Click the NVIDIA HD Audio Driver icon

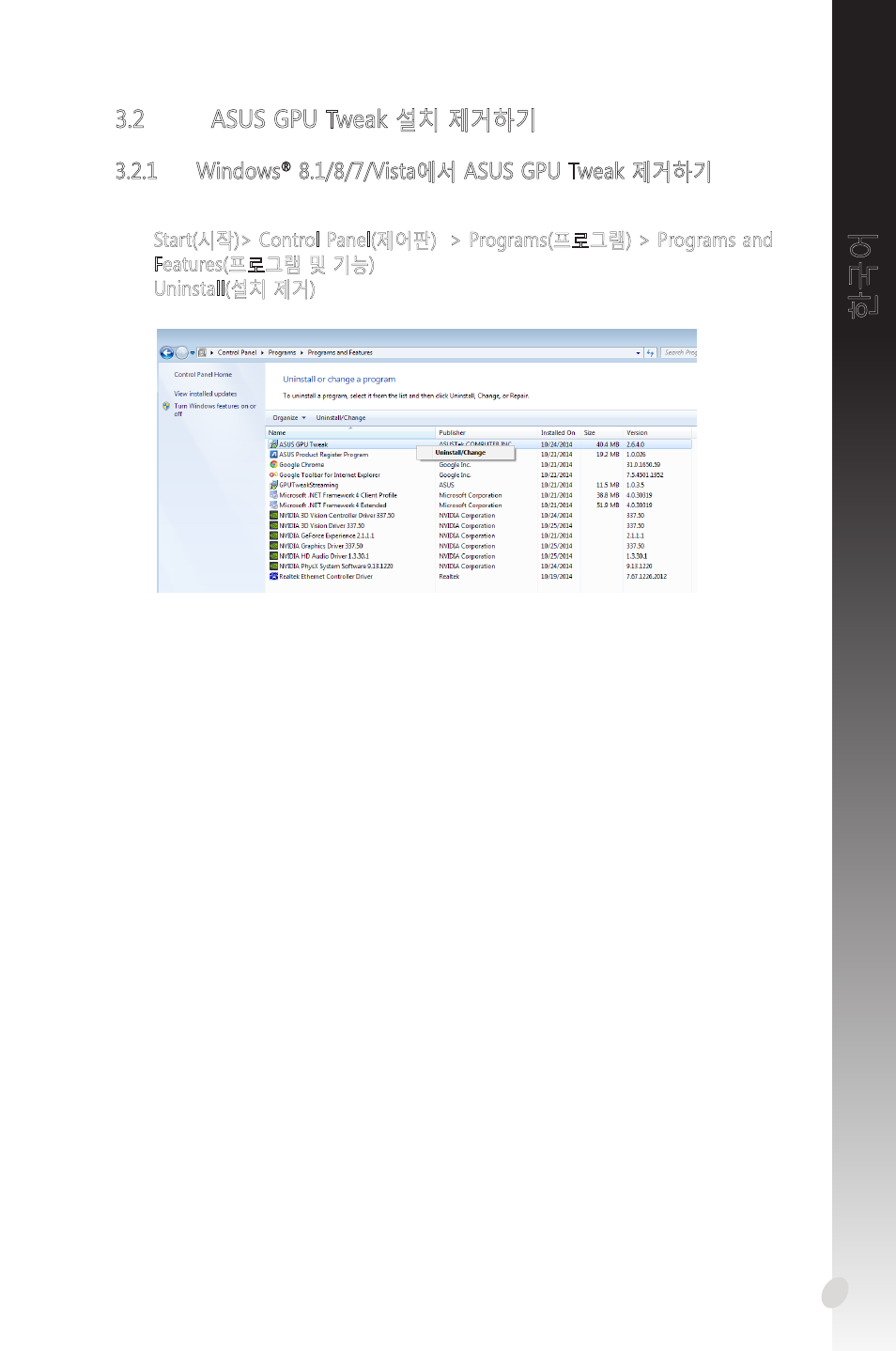click(x=273, y=556)
